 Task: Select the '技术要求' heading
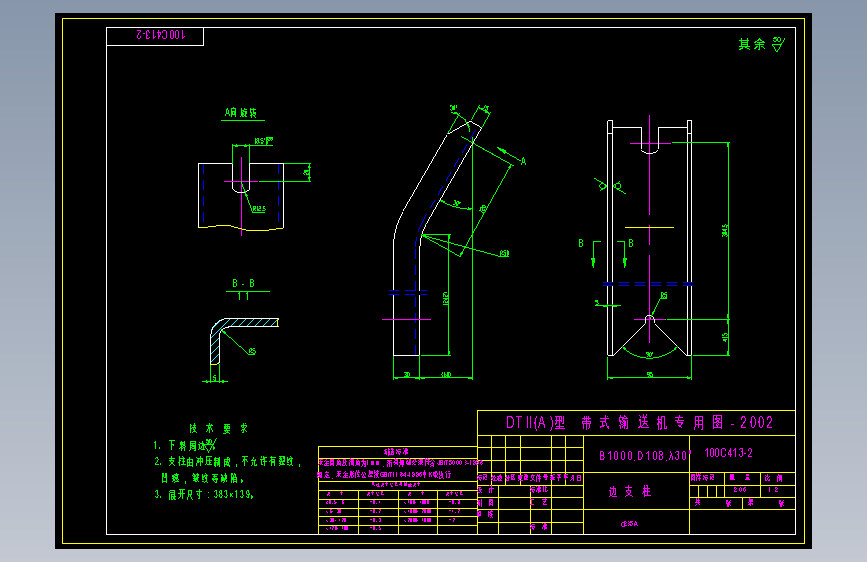click(x=219, y=429)
